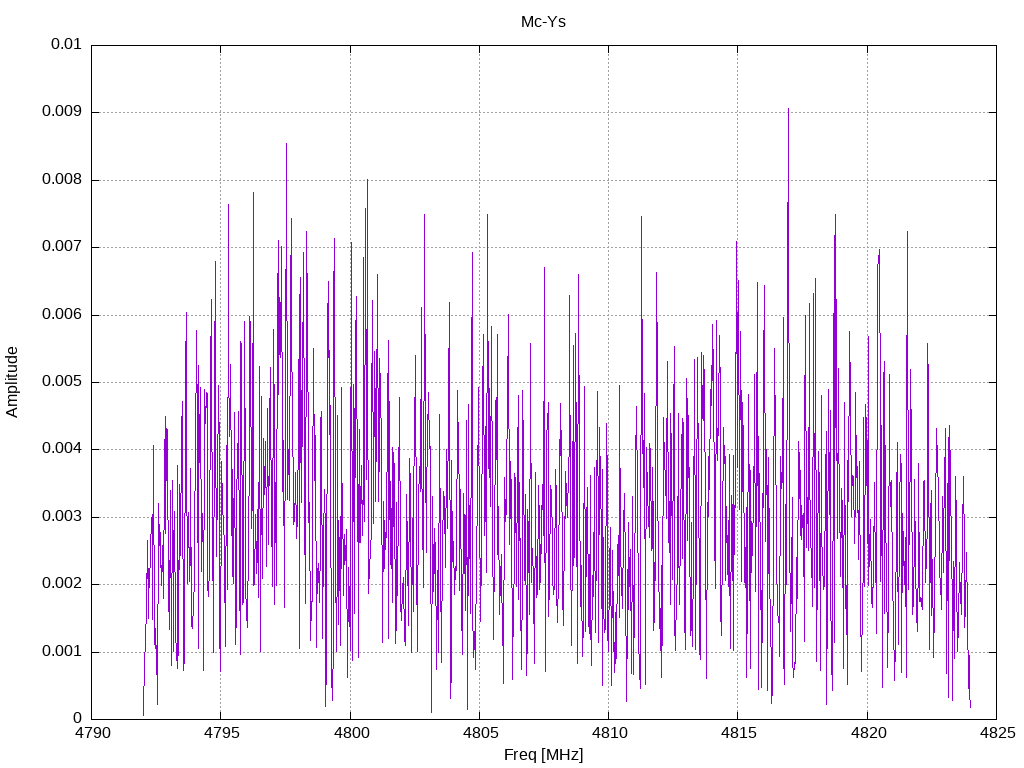Image resolution: width=1024 pixels, height=768 pixels.
Task: Click the 4825 x-axis tick label
Action: pos(997,733)
